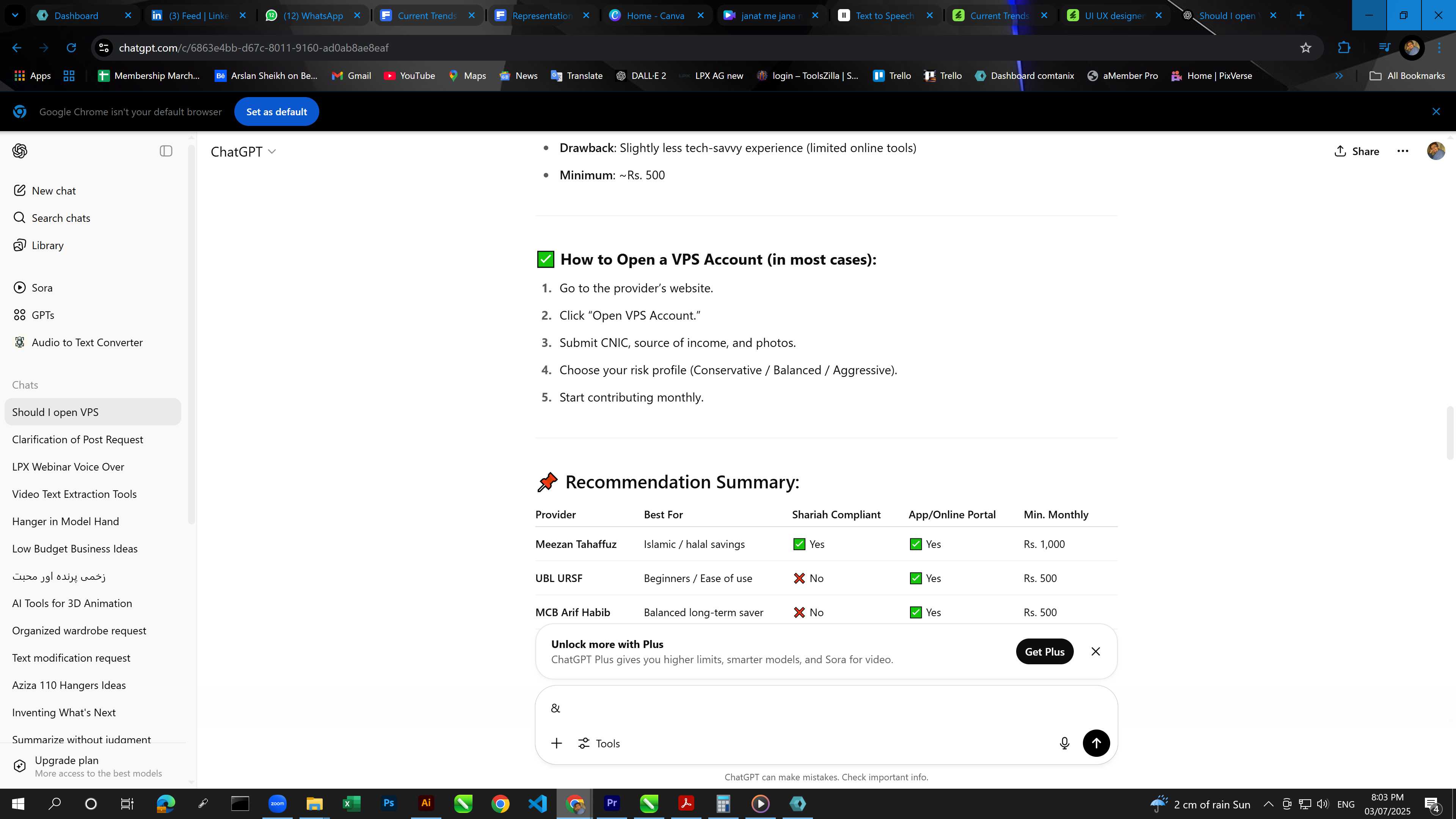Open chat Inventing What's Next
1456x819 pixels.
point(93,713)
